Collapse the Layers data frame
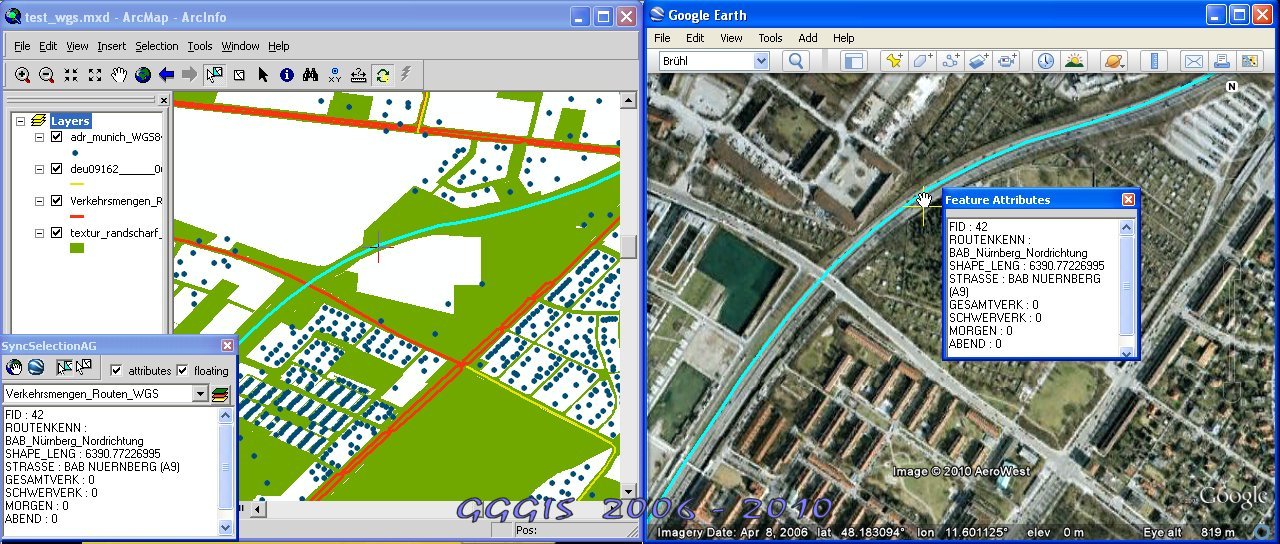 point(20,120)
